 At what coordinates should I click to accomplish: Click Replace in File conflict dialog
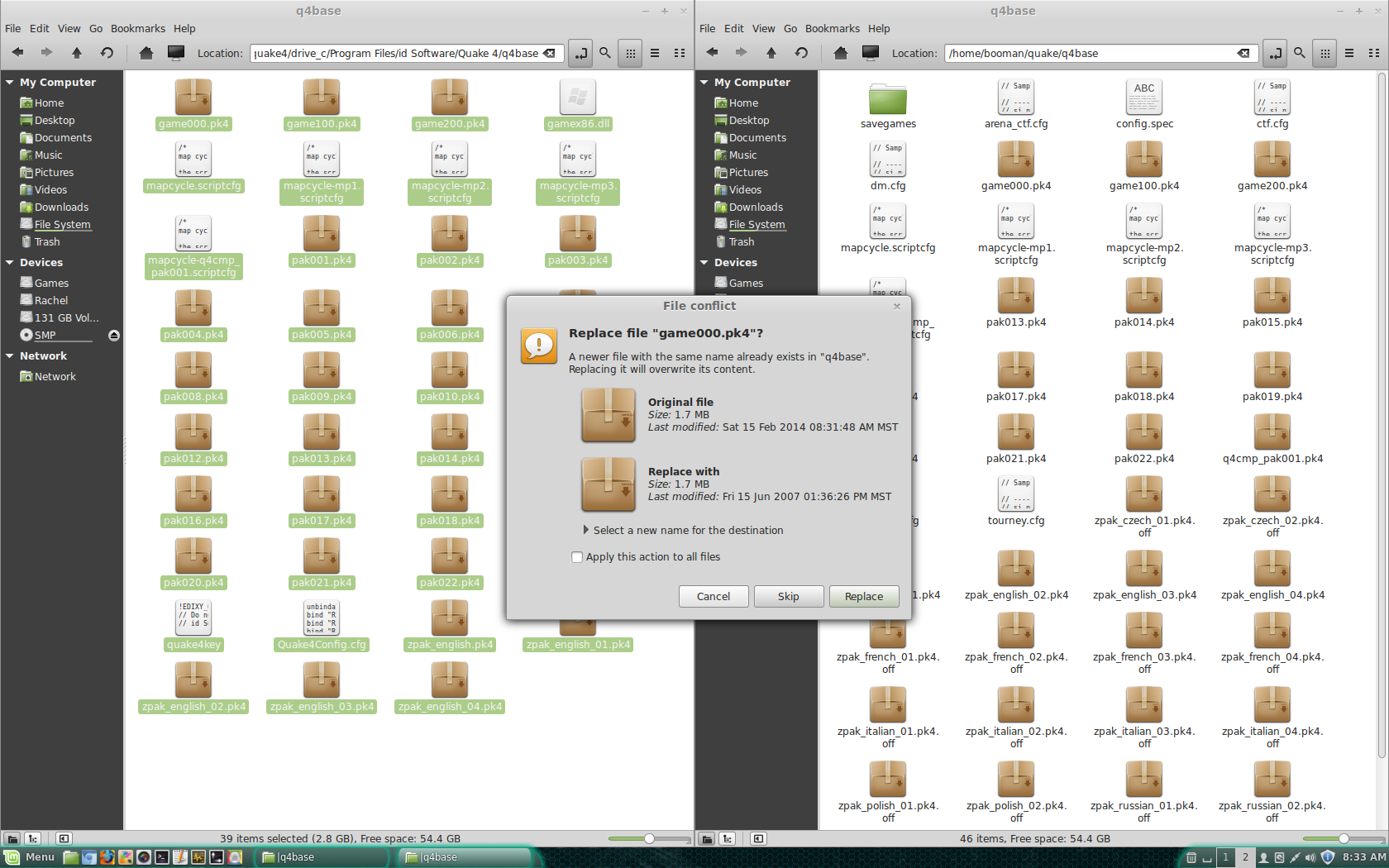pyautogui.click(x=864, y=597)
